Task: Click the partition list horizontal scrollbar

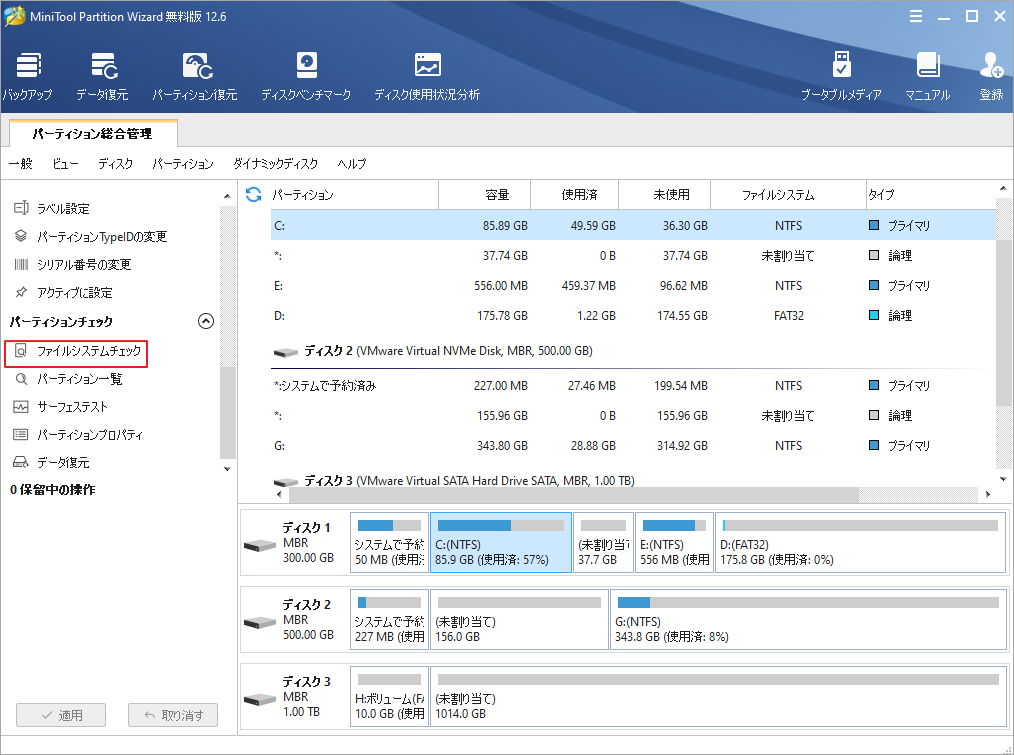Action: coord(574,494)
